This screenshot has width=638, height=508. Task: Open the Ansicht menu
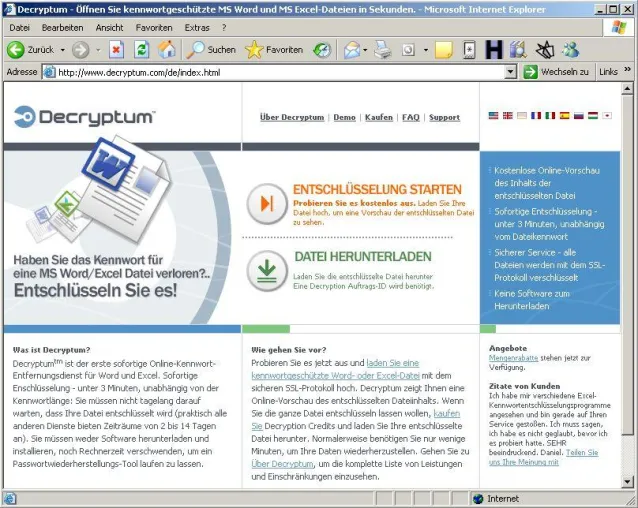pos(109,28)
